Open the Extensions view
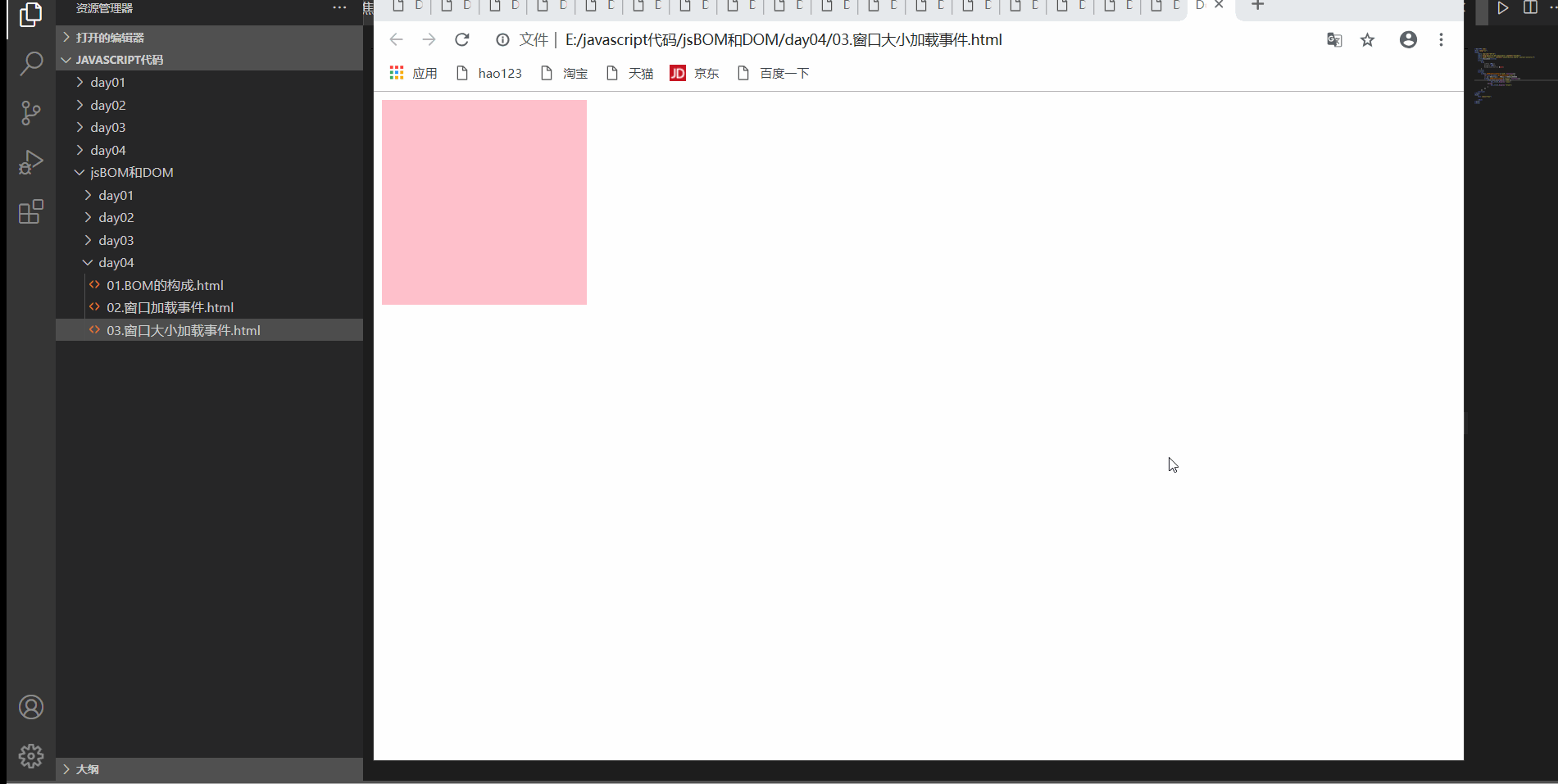Image resolution: width=1558 pixels, height=784 pixels. click(30, 212)
